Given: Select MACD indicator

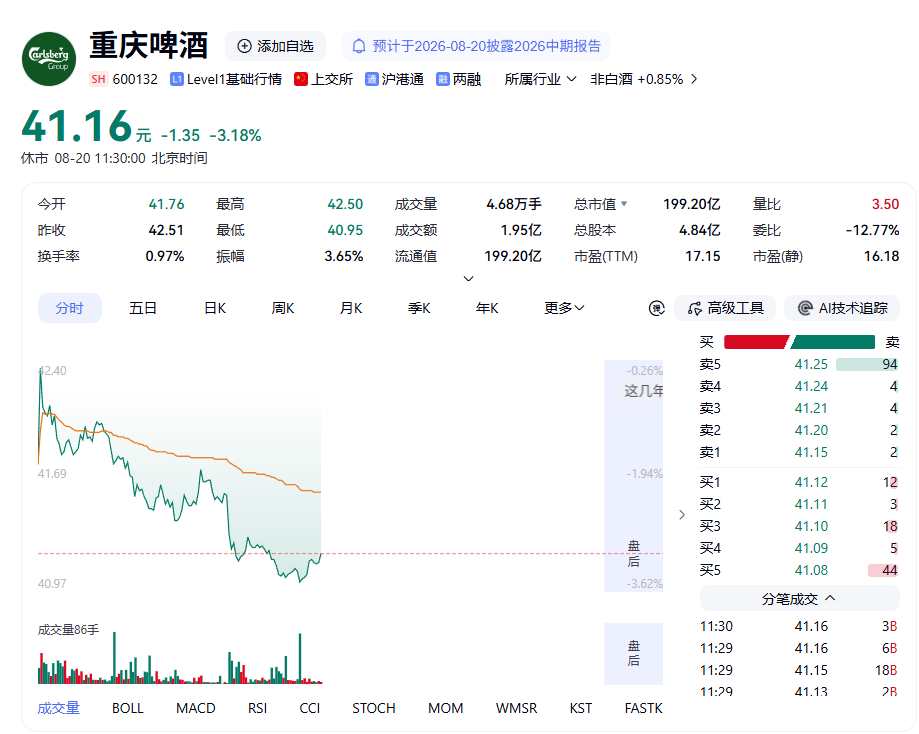Looking at the screenshot, I should click(x=196, y=708).
